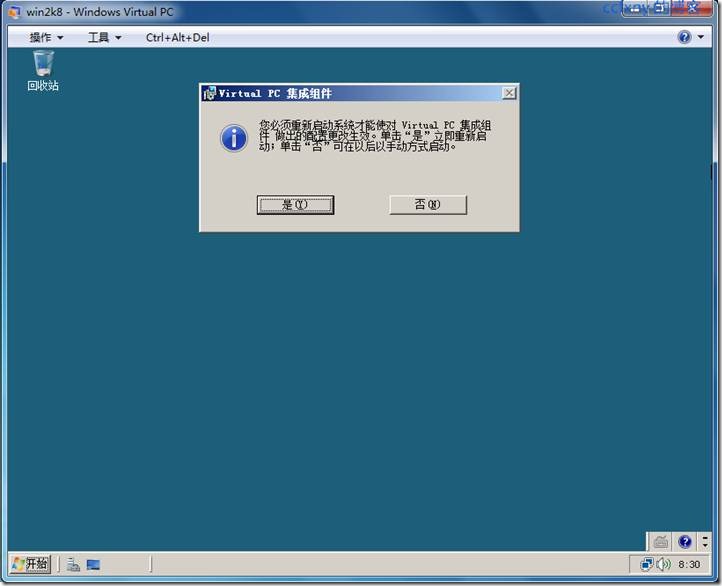Click the win2k8 window title icon
The height and width of the screenshot is (586, 722).
pyautogui.click(x=14, y=12)
